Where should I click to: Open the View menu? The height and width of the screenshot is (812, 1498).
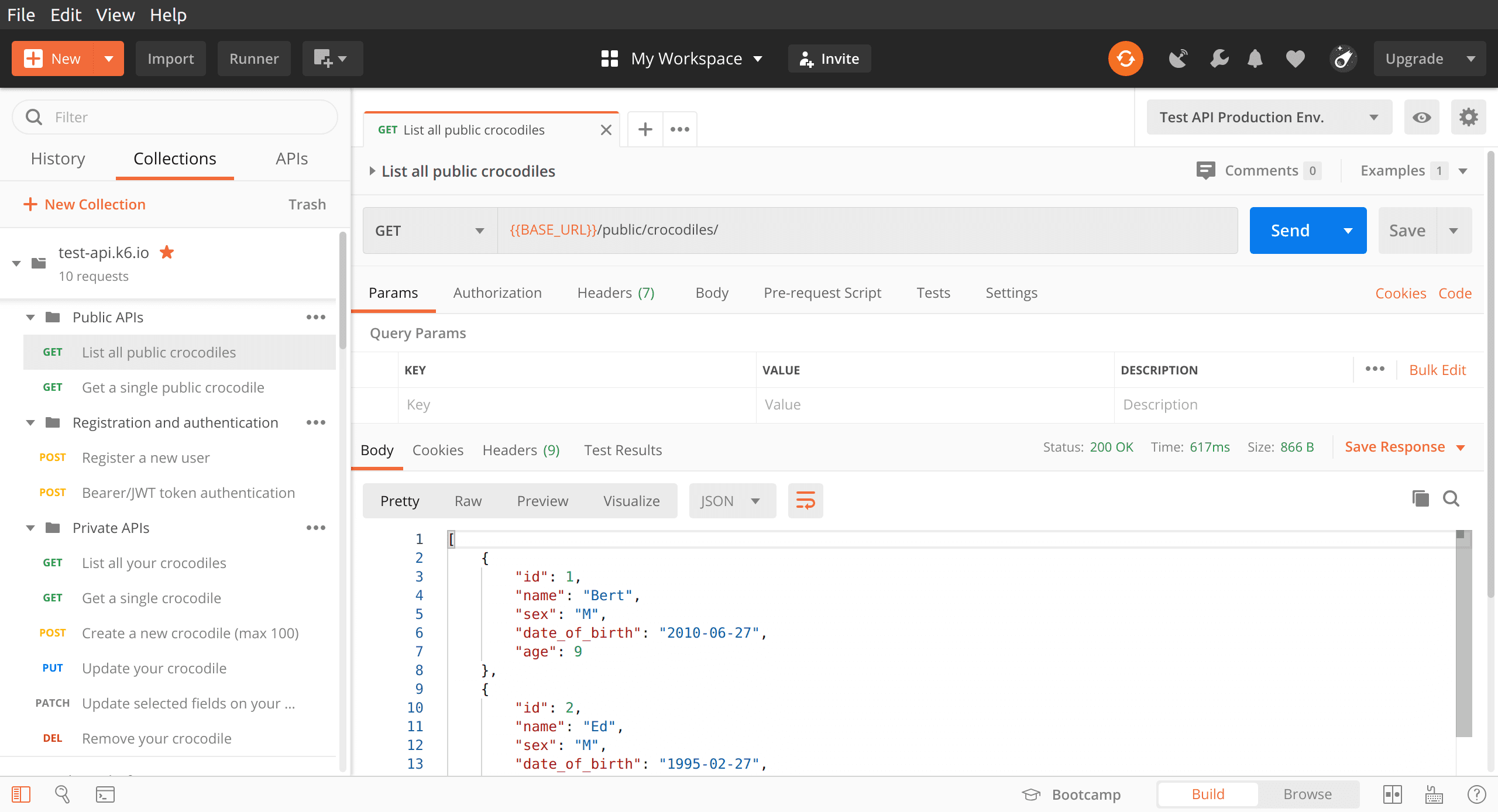[115, 15]
